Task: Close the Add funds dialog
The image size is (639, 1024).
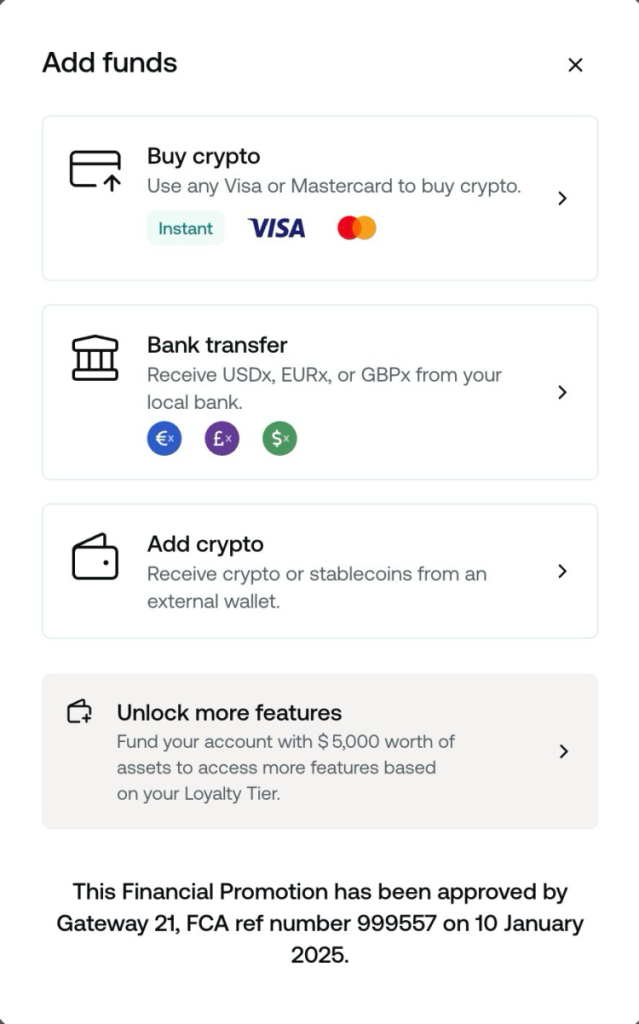Action: pos(575,65)
